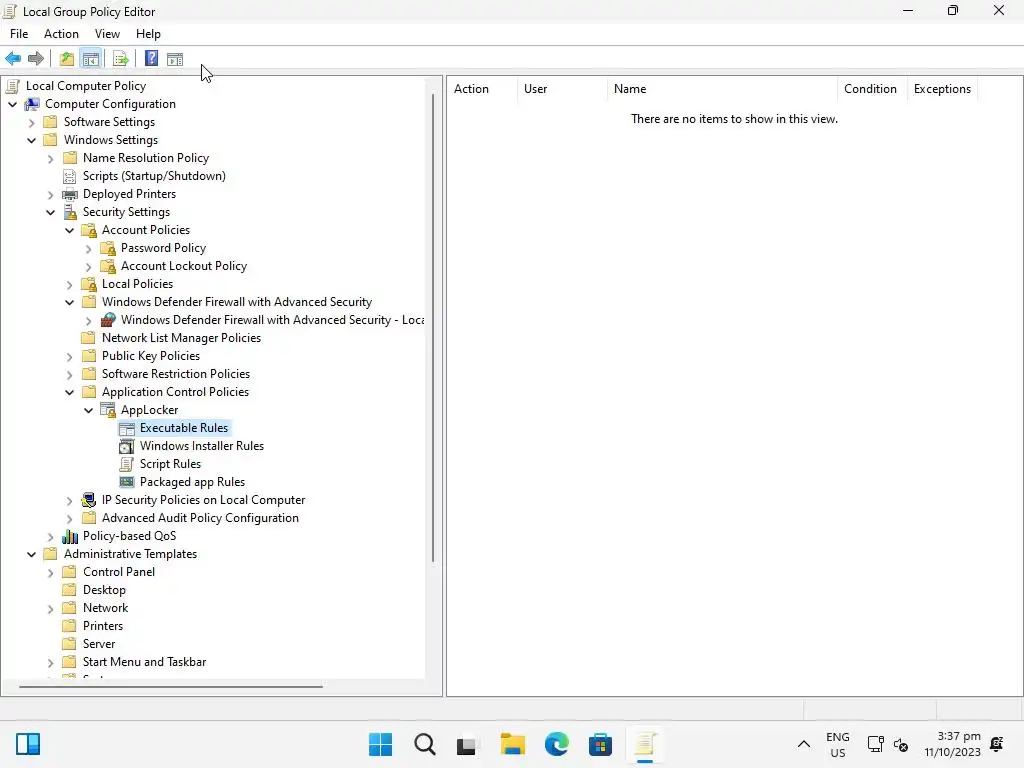Select Network List Manager Policies
Image resolution: width=1024 pixels, height=768 pixels.
pyautogui.click(x=182, y=338)
